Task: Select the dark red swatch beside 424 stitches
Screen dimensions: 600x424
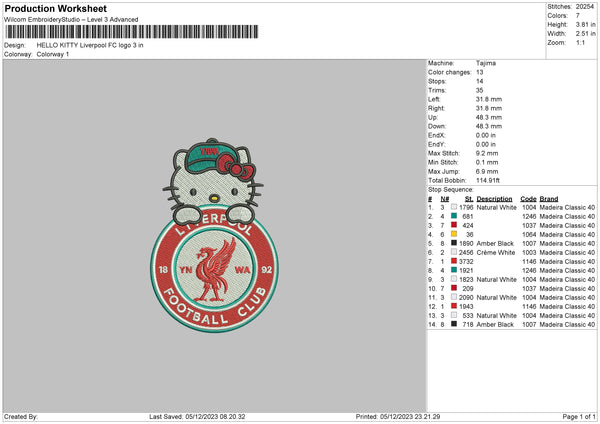Action: pyautogui.click(x=454, y=225)
